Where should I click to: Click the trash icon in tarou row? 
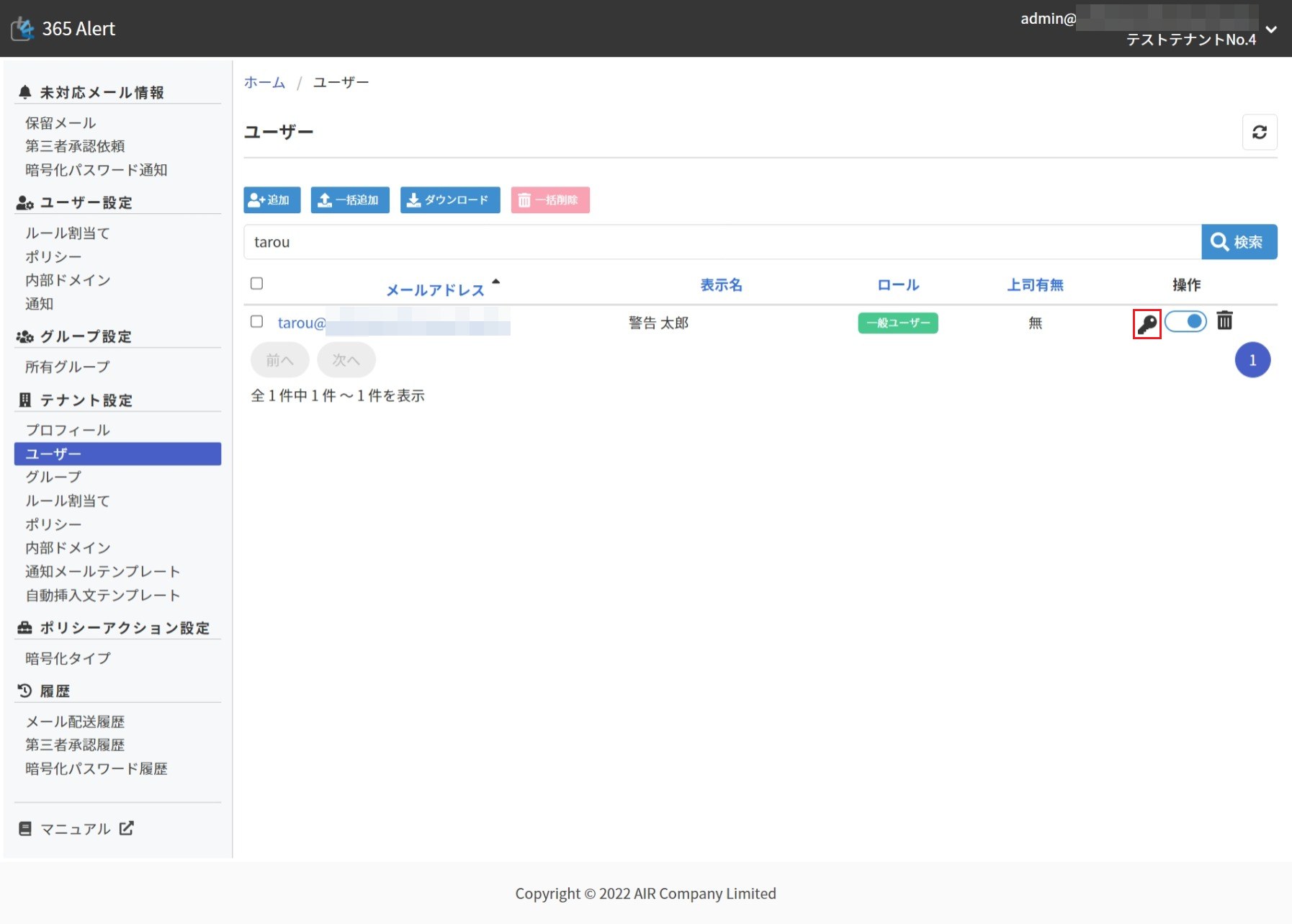(x=1224, y=320)
